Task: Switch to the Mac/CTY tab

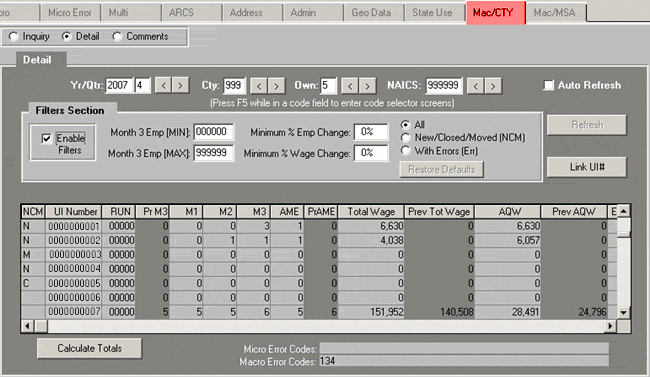Action: (x=496, y=13)
